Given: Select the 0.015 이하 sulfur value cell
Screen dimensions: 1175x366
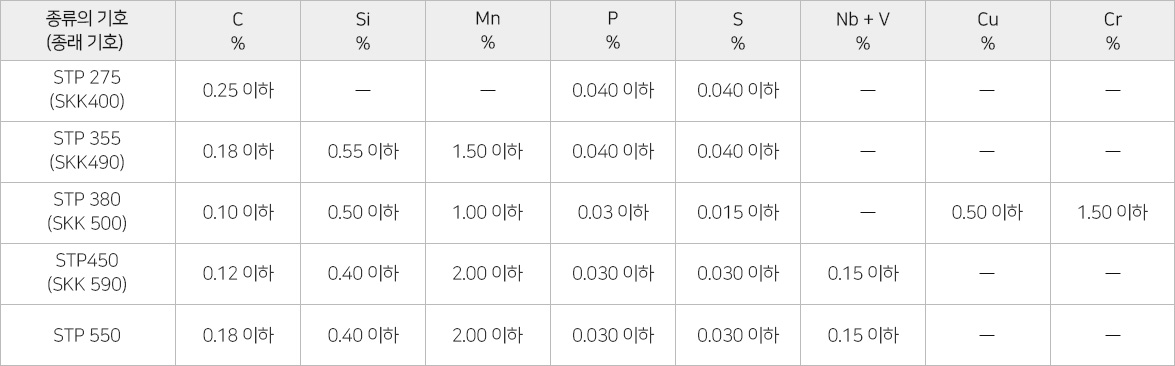Looking at the screenshot, I should (738, 212).
